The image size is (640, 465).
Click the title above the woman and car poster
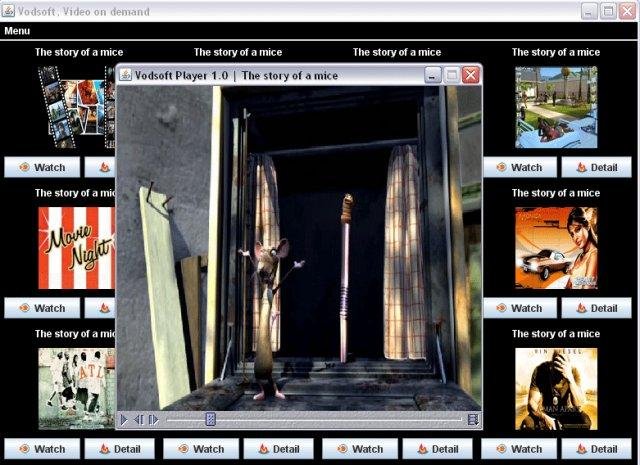pyautogui.click(x=556, y=193)
